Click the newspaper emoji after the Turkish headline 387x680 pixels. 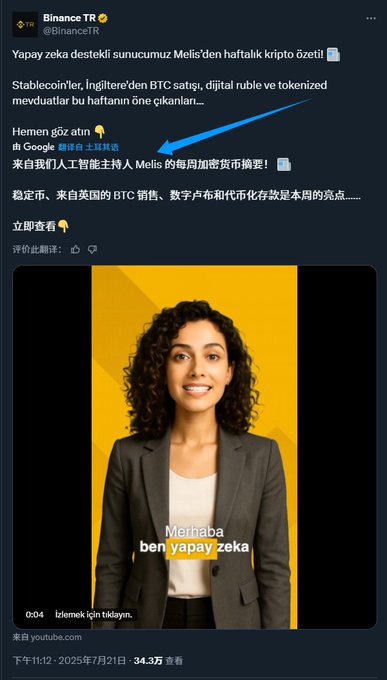coord(333,55)
